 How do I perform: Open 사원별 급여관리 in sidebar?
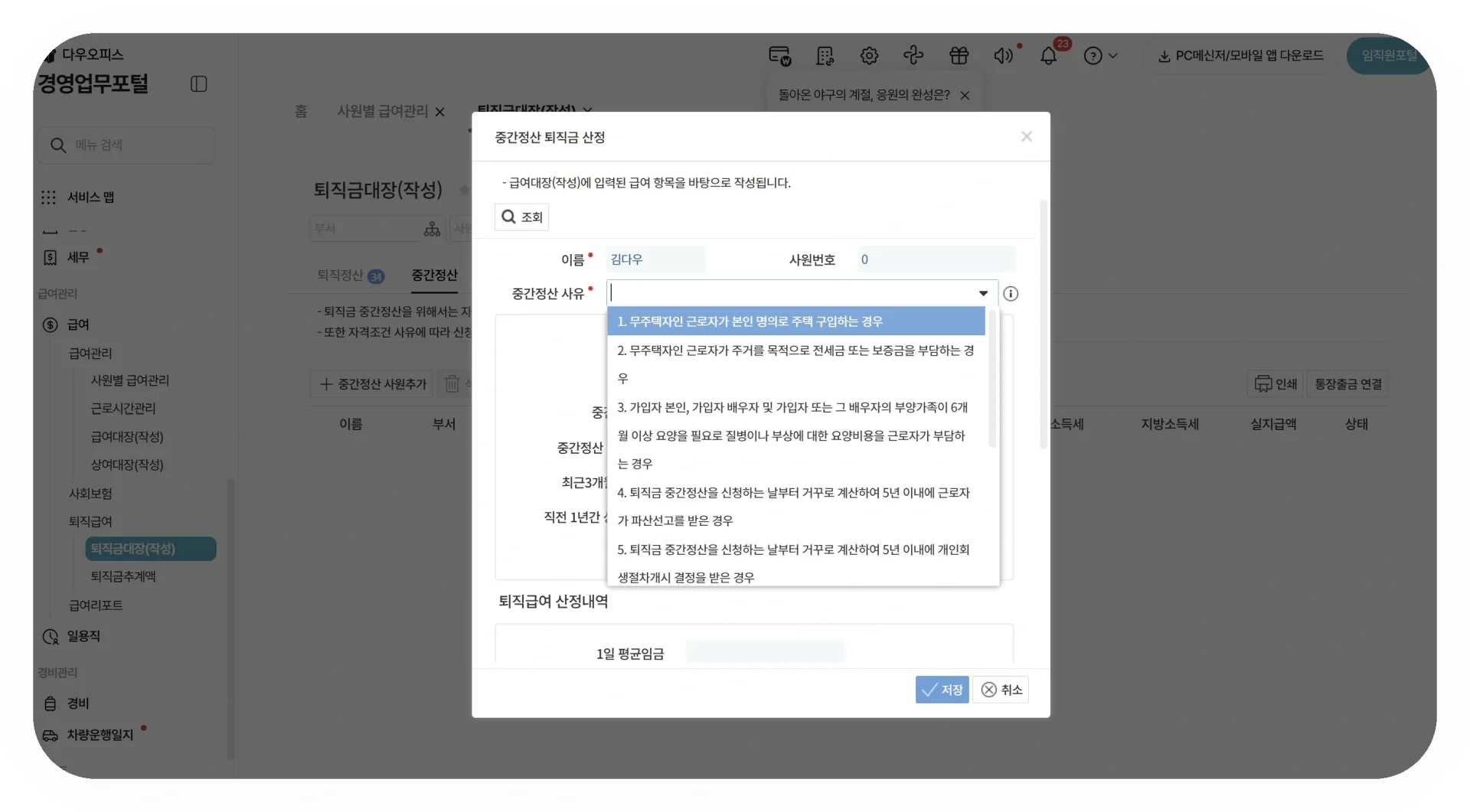[x=130, y=381]
